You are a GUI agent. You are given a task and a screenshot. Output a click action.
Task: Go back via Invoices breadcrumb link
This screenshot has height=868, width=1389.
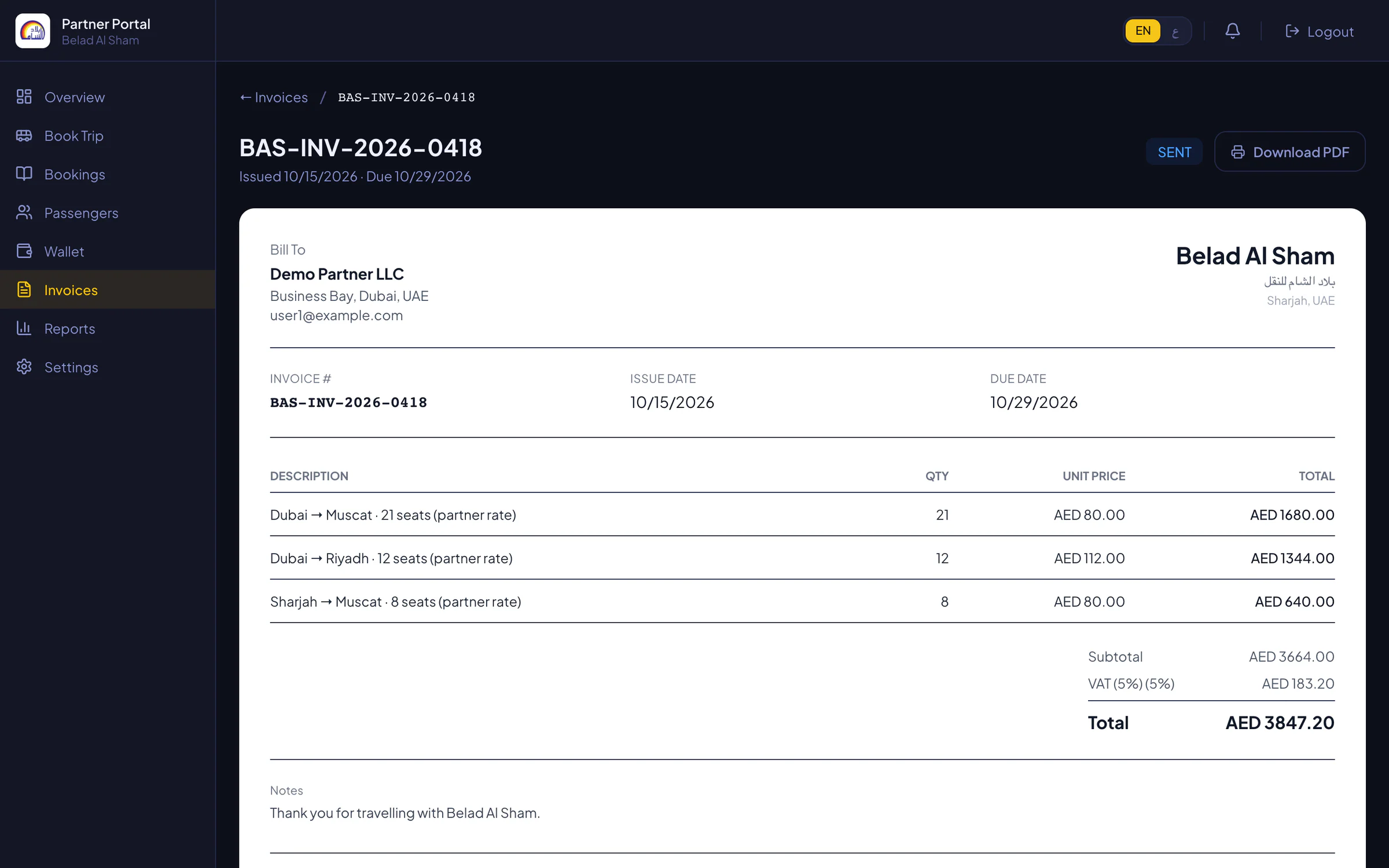[x=274, y=97]
